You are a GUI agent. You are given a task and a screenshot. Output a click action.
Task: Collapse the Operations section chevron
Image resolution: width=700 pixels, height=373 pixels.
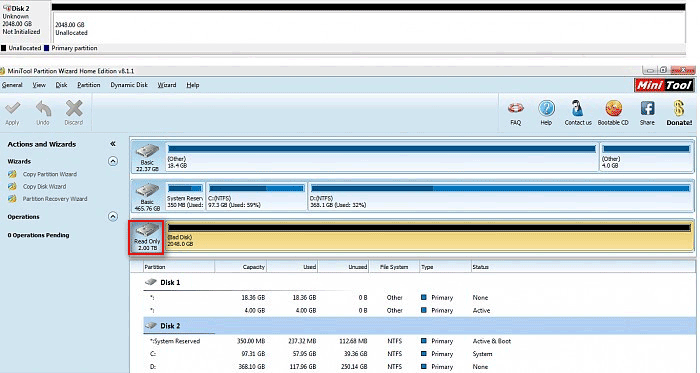click(113, 217)
